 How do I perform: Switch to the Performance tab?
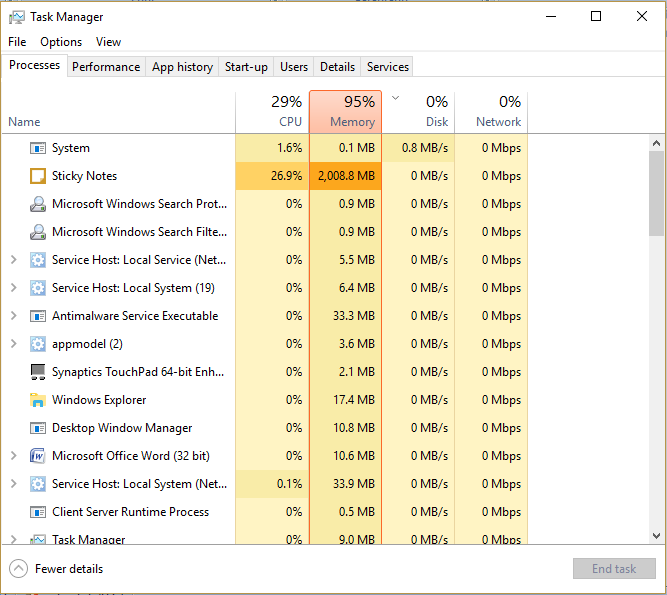106,67
